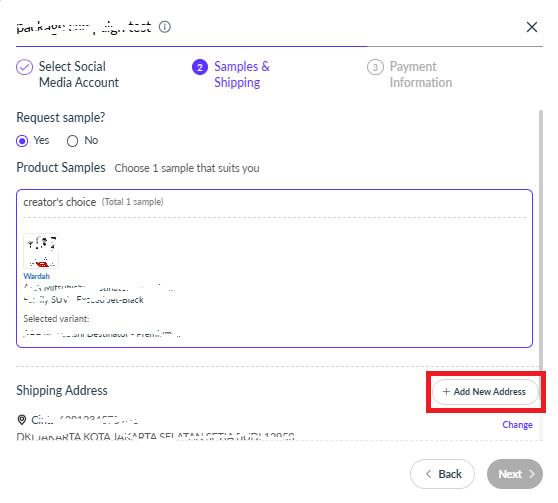Click the Wardah brand link

coord(37,276)
